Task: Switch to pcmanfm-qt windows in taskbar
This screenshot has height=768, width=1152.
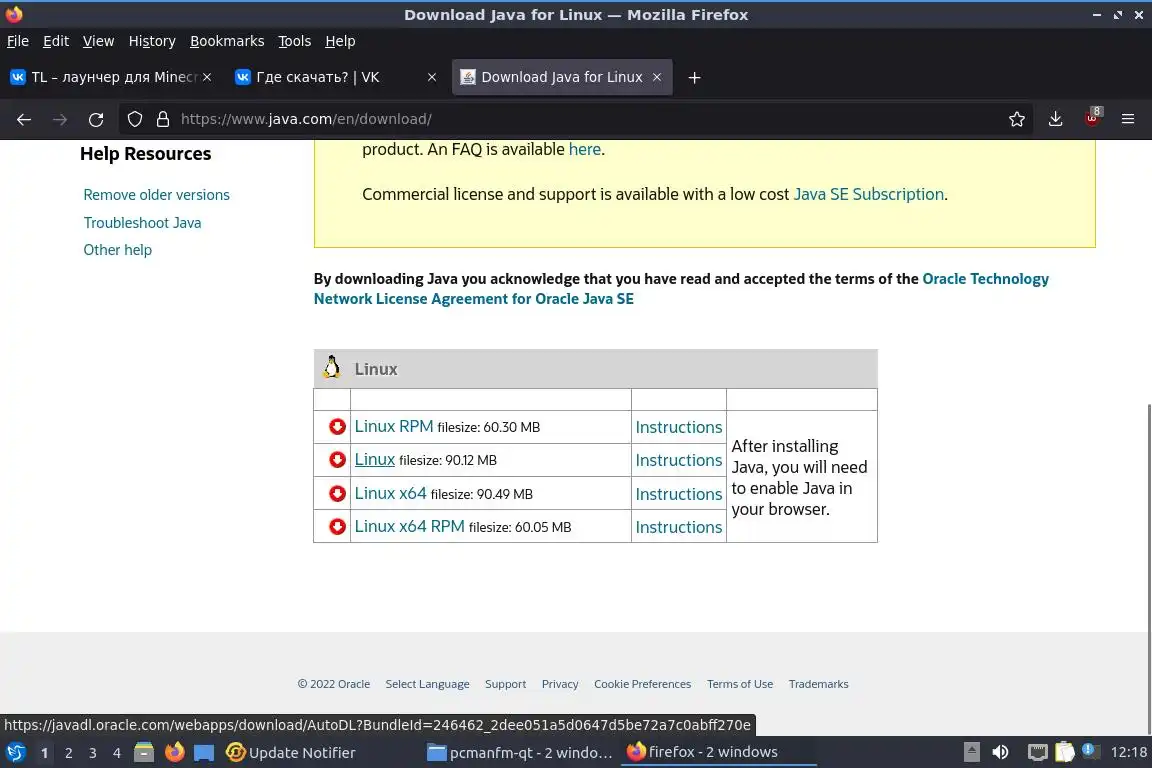Action: 520,753
